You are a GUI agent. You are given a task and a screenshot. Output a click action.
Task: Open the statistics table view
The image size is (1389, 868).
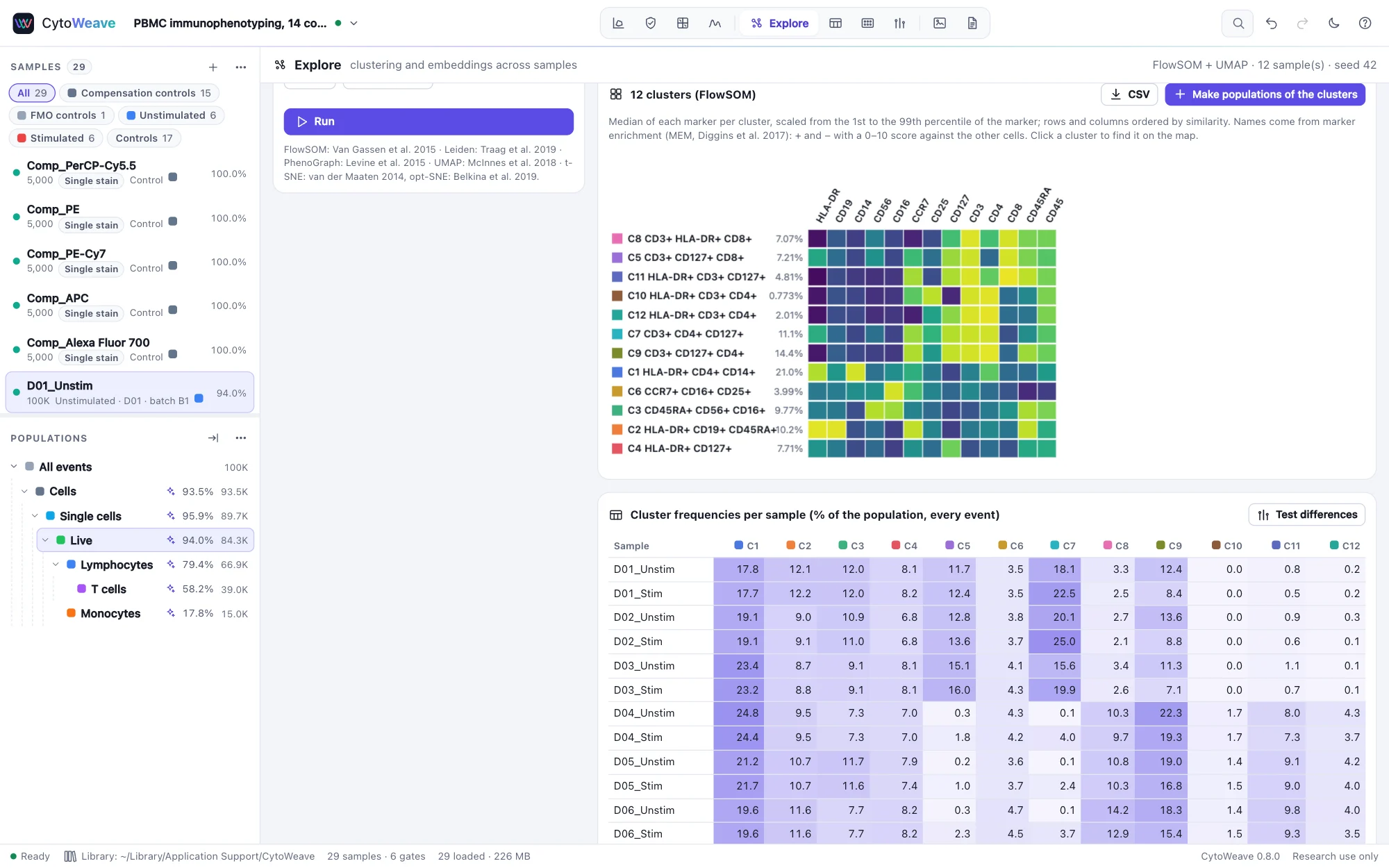point(835,23)
